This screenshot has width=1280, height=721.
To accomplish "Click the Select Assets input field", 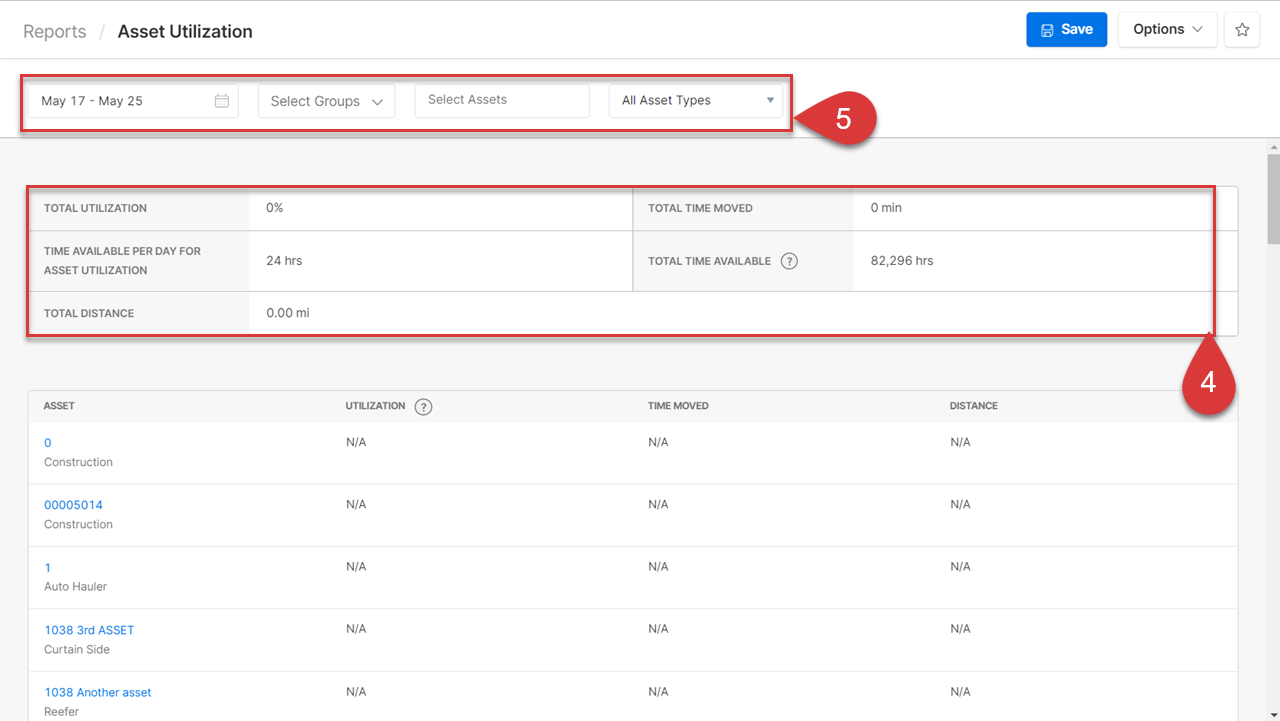I will click(502, 100).
